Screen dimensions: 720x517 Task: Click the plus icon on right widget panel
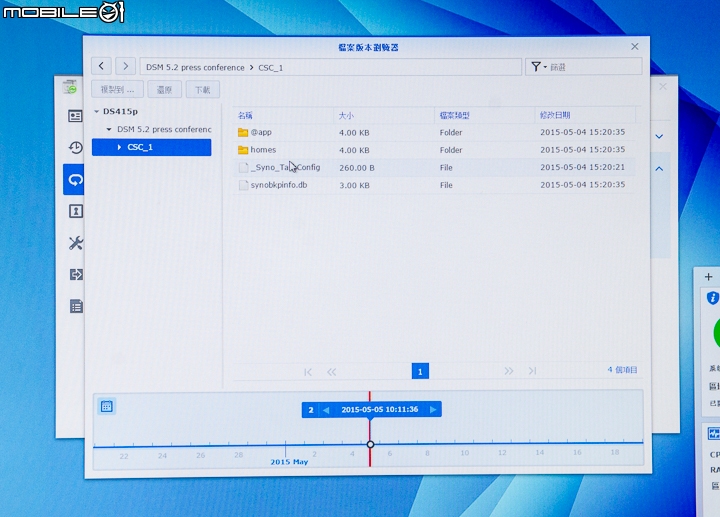pyautogui.click(x=709, y=277)
